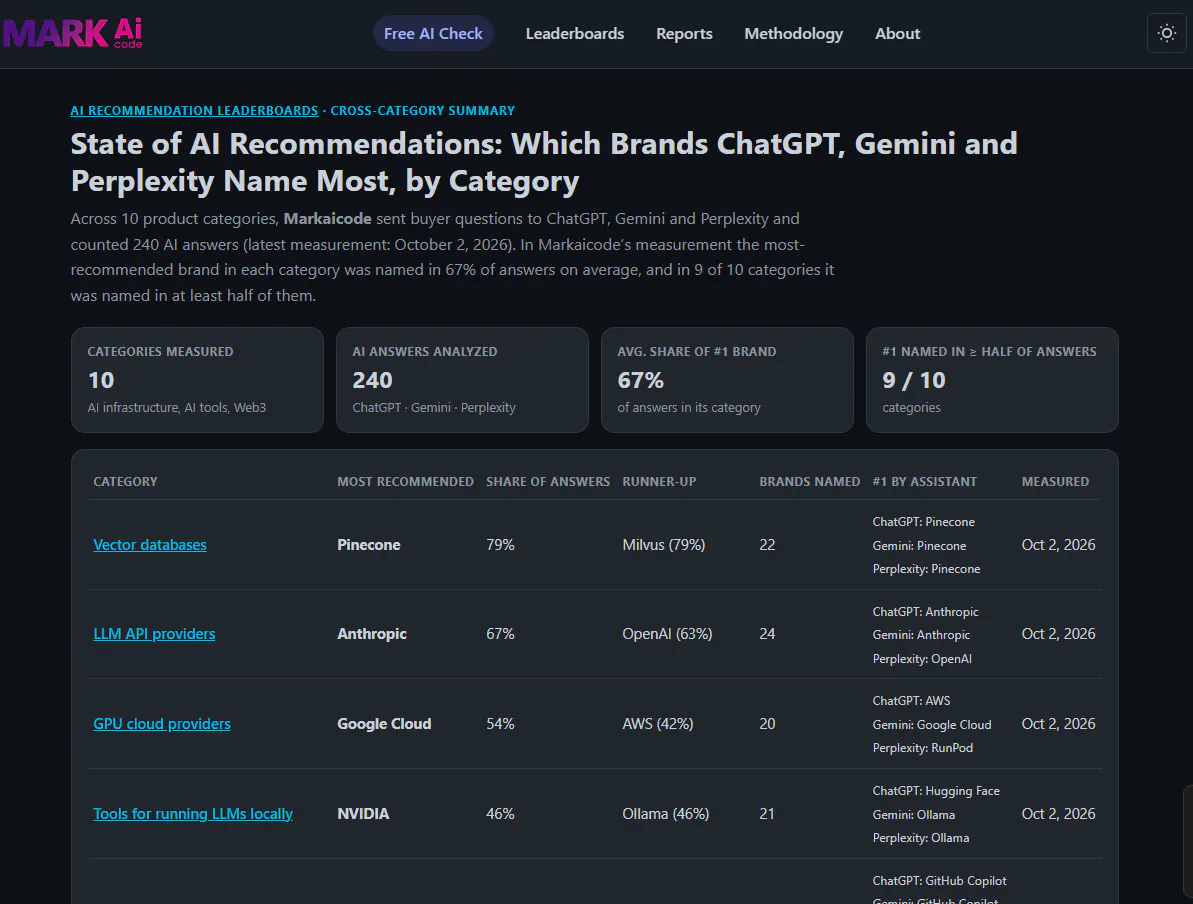Viewport: 1193px width, 904px height.
Task: Click the OpenAI (63%) runner-up cell
Action: 667,634
